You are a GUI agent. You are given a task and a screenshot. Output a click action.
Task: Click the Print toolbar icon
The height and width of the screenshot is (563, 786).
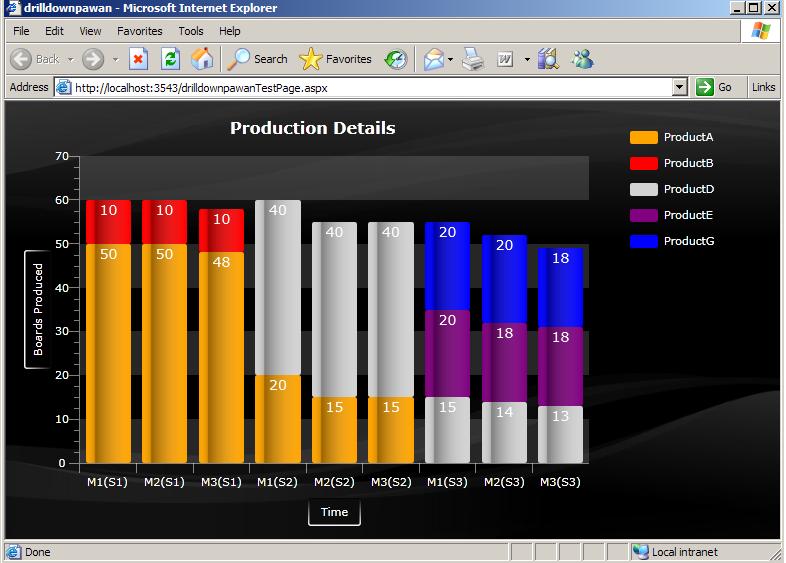473,59
